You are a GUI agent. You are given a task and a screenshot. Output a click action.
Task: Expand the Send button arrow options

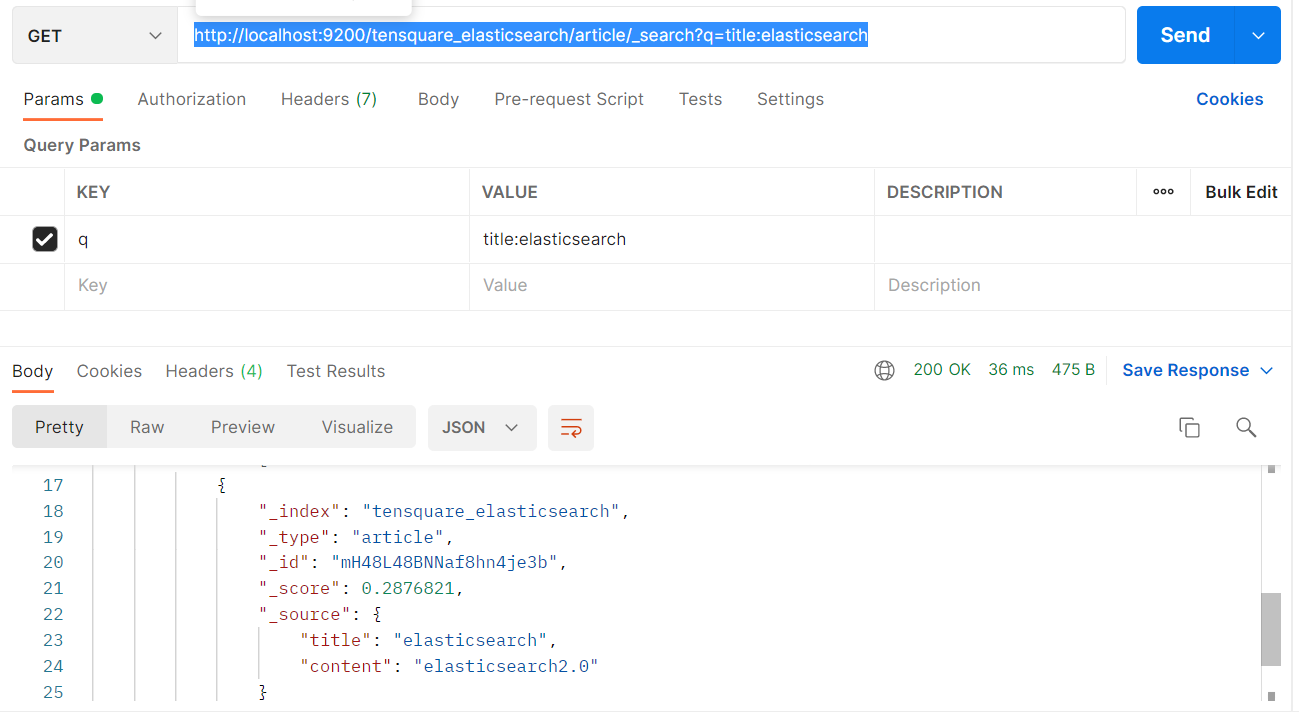coord(1258,36)
